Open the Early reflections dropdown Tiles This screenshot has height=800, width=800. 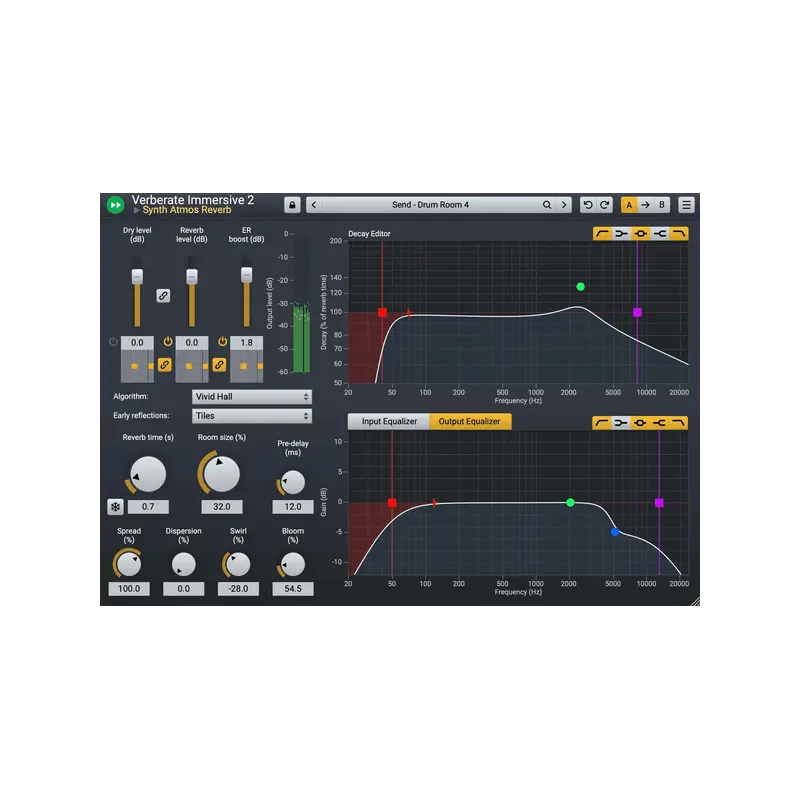tap(252, 416)
